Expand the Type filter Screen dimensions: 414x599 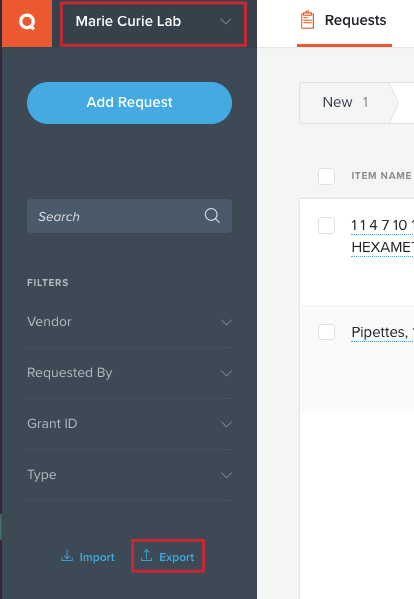tap(129, 475)
